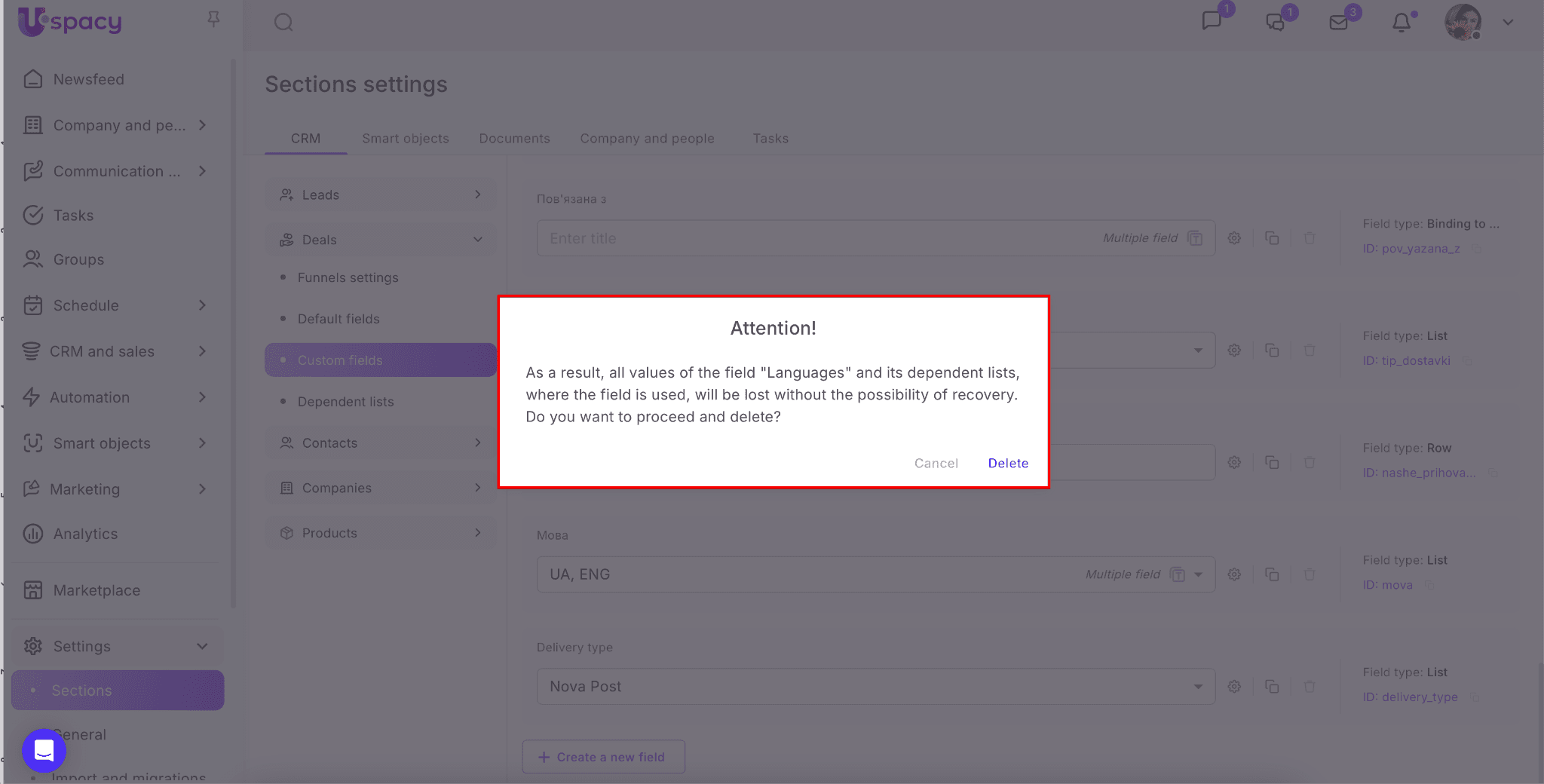Open the Nova Post delivery type dropdown
This screenshot has width=1544, height=784.
1198,687
